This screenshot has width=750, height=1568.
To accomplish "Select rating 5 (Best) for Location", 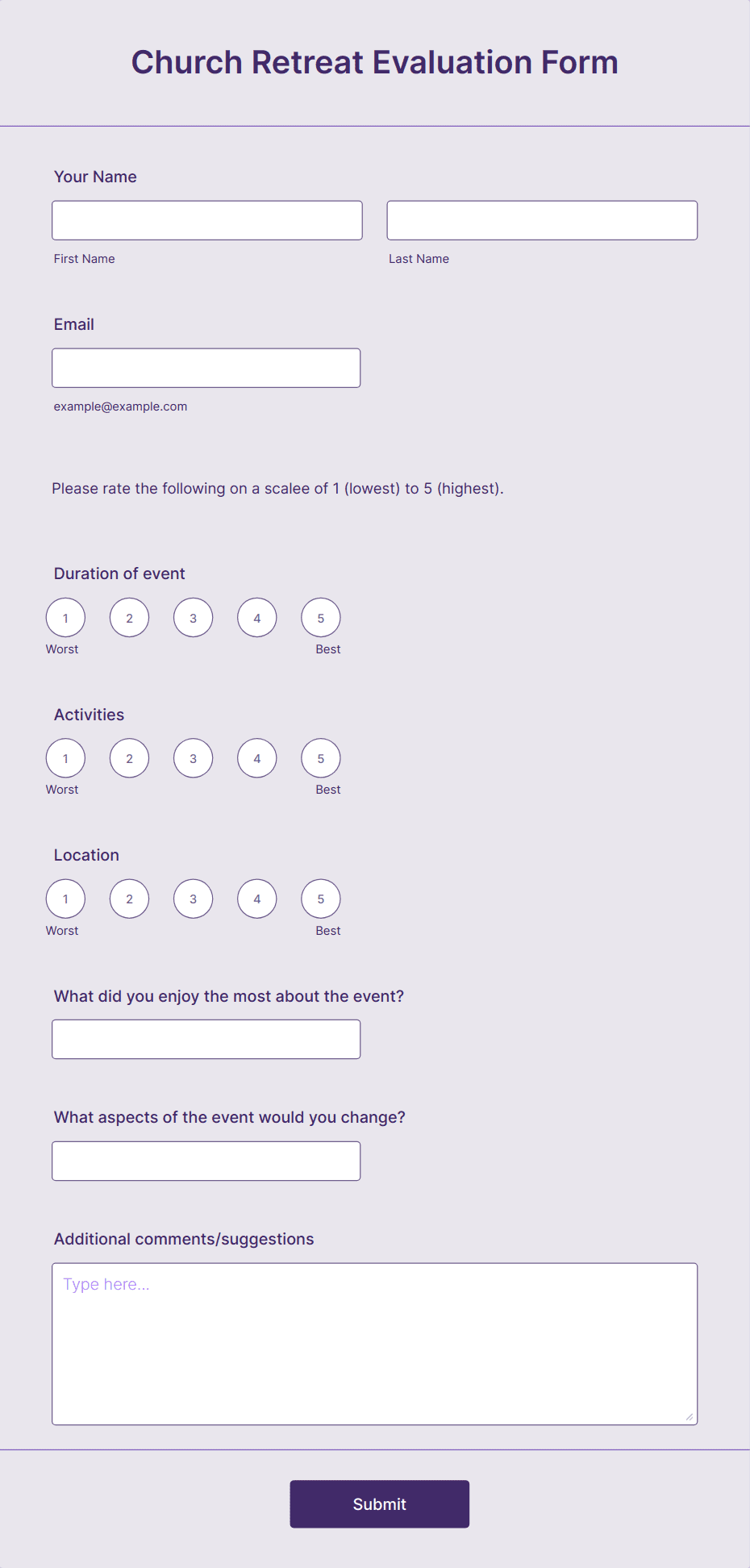I will (x=320, y=898).
